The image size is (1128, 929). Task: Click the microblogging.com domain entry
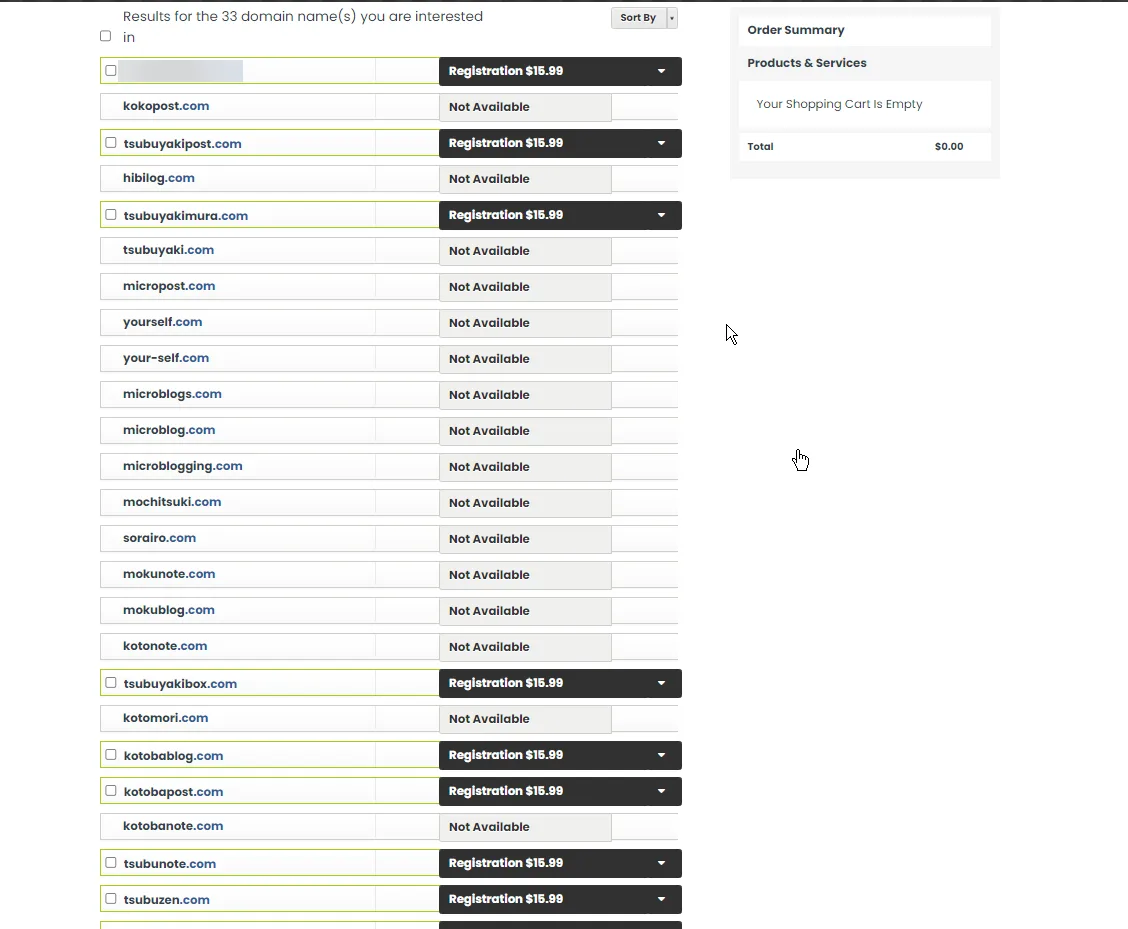coord(182,466)
